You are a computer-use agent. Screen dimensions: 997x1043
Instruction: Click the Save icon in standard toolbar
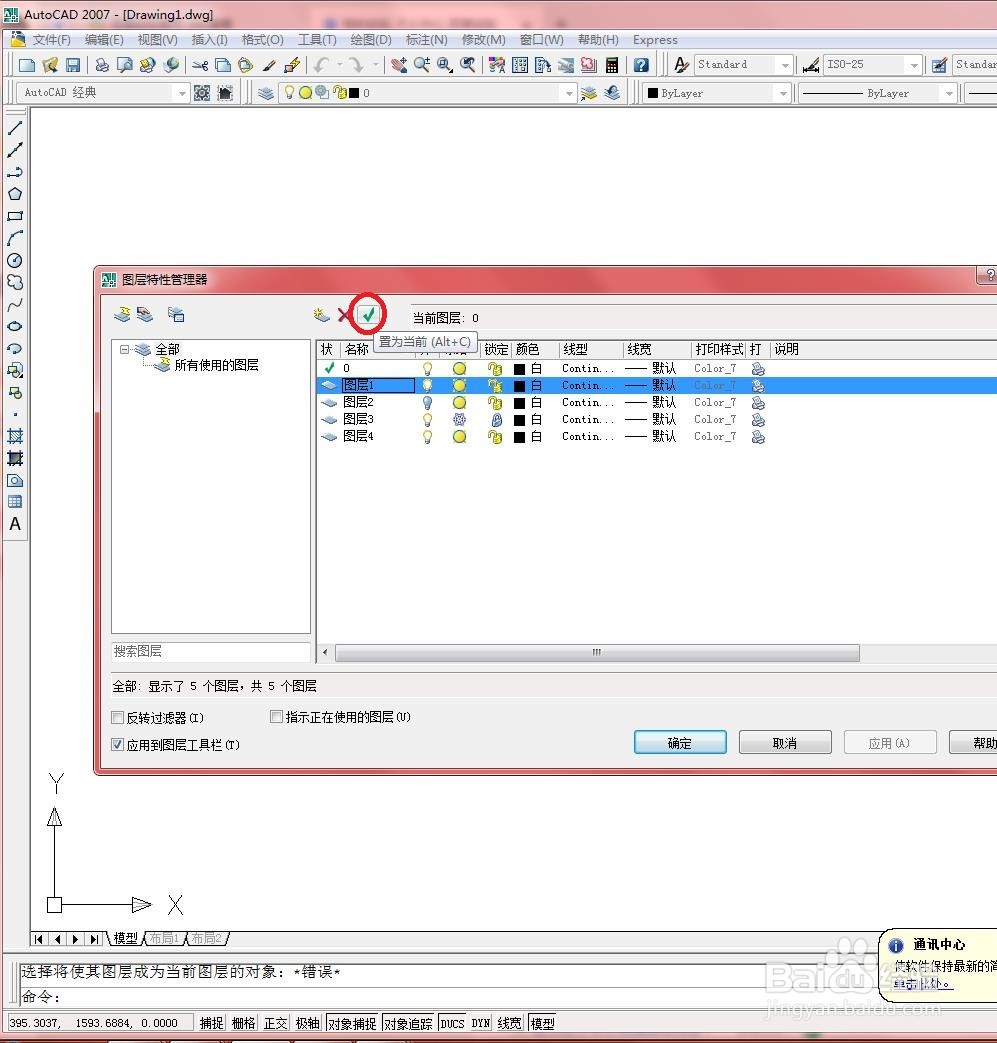pos(72,65)
